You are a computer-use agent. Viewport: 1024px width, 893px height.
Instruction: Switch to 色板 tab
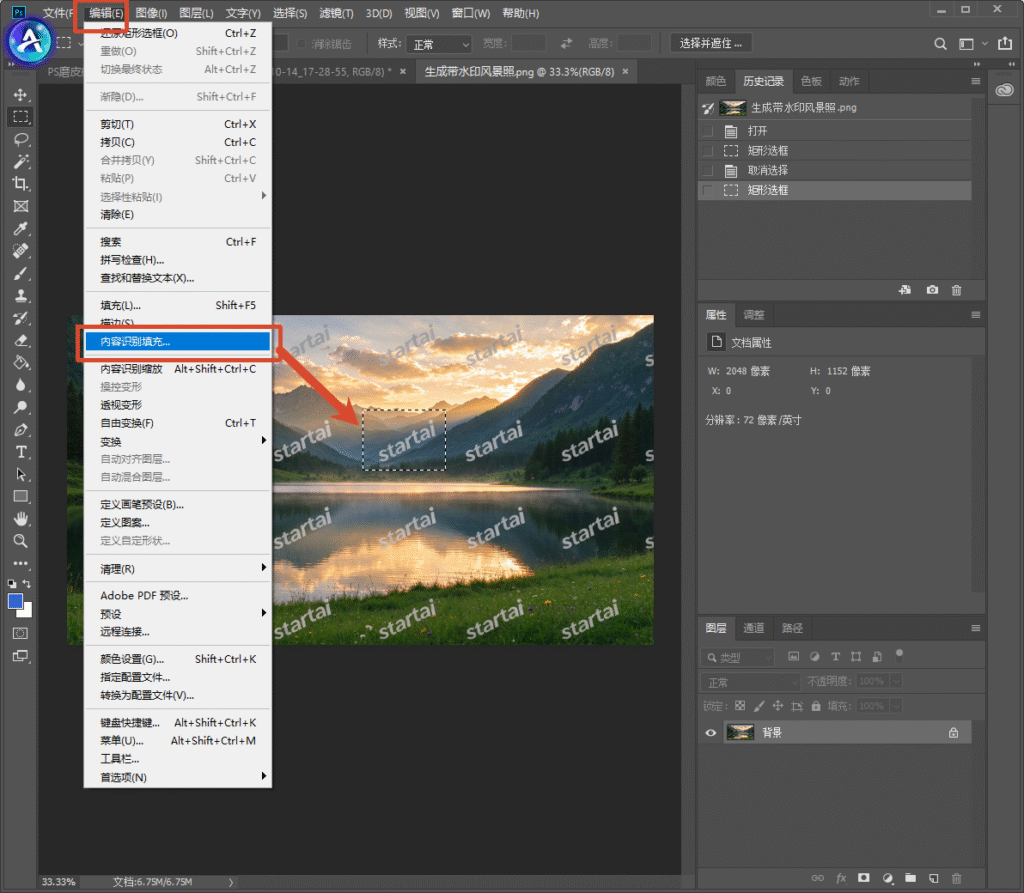point(811,81)
